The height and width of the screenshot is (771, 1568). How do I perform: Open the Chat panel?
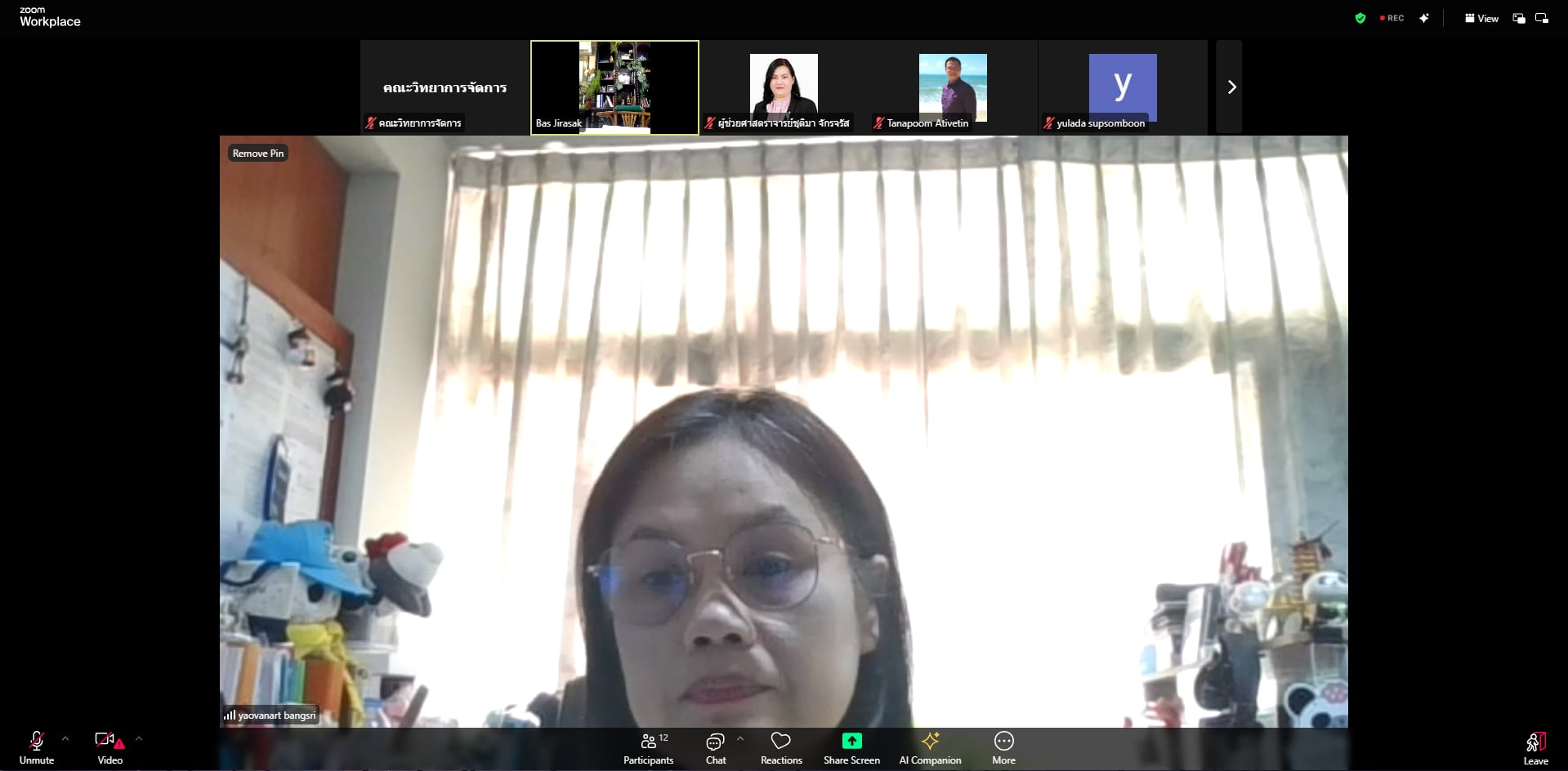click(x=716, y=747)
